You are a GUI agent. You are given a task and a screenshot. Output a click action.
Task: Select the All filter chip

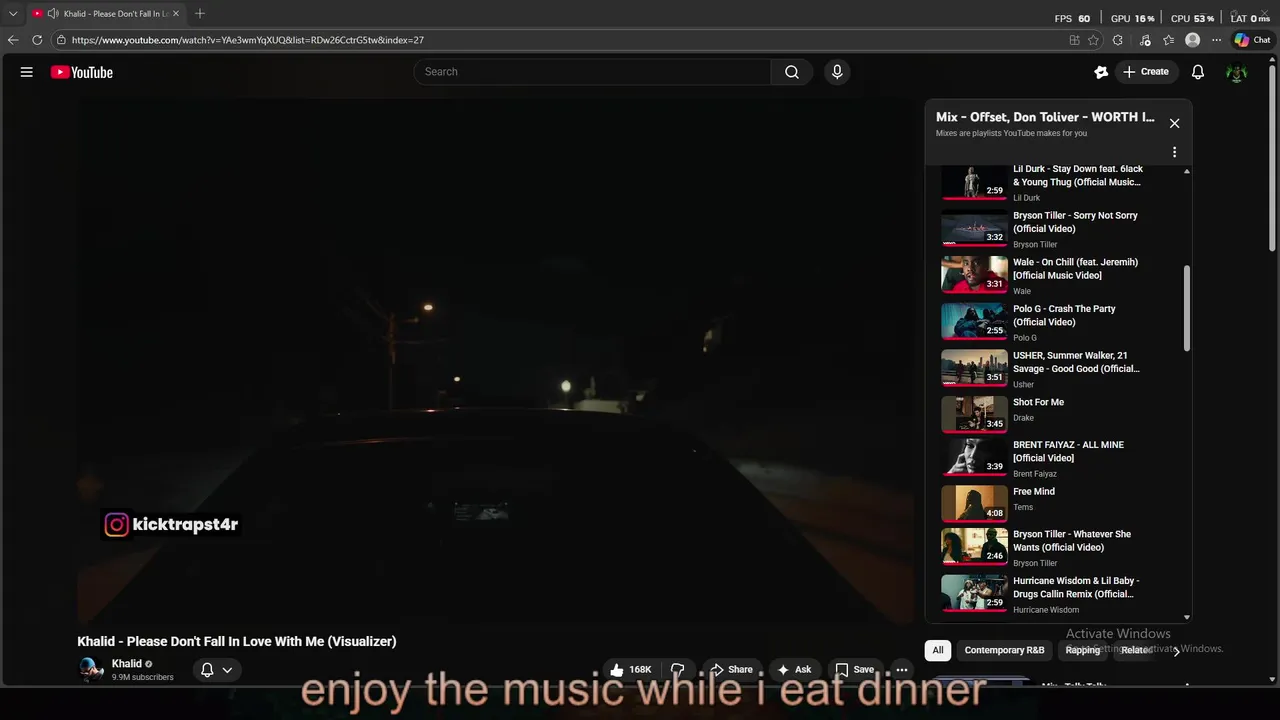click(x=938, y=650)
